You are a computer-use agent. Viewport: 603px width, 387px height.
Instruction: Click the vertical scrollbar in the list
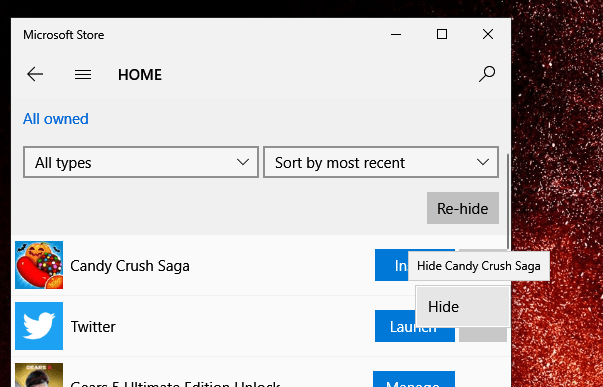point(508,201)
